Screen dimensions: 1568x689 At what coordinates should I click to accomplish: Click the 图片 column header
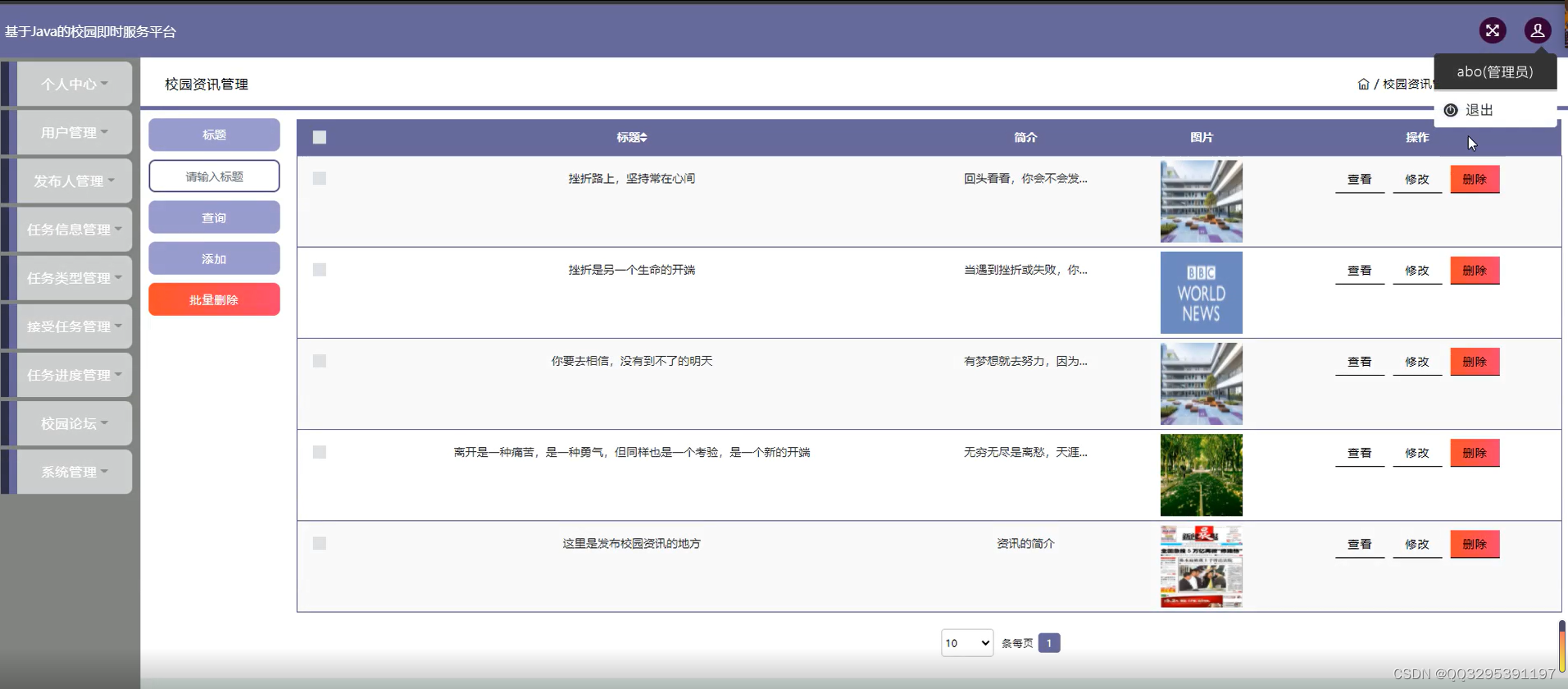click(x=1202, y=137)
